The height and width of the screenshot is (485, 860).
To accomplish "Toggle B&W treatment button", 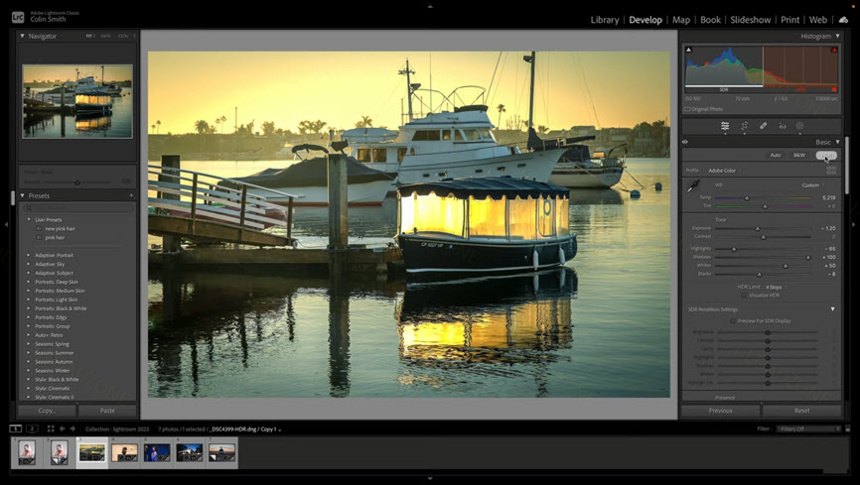I will [x=799, y=155].
